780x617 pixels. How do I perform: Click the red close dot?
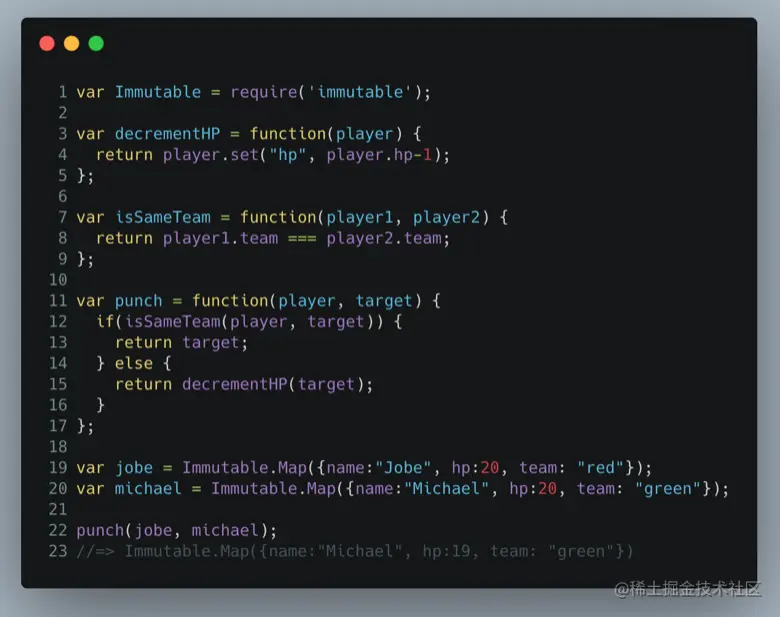click(47, 43)
